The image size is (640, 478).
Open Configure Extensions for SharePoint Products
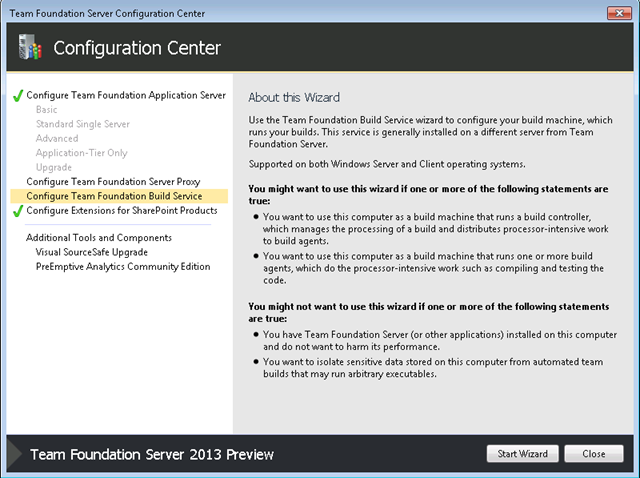coord(122,210)
